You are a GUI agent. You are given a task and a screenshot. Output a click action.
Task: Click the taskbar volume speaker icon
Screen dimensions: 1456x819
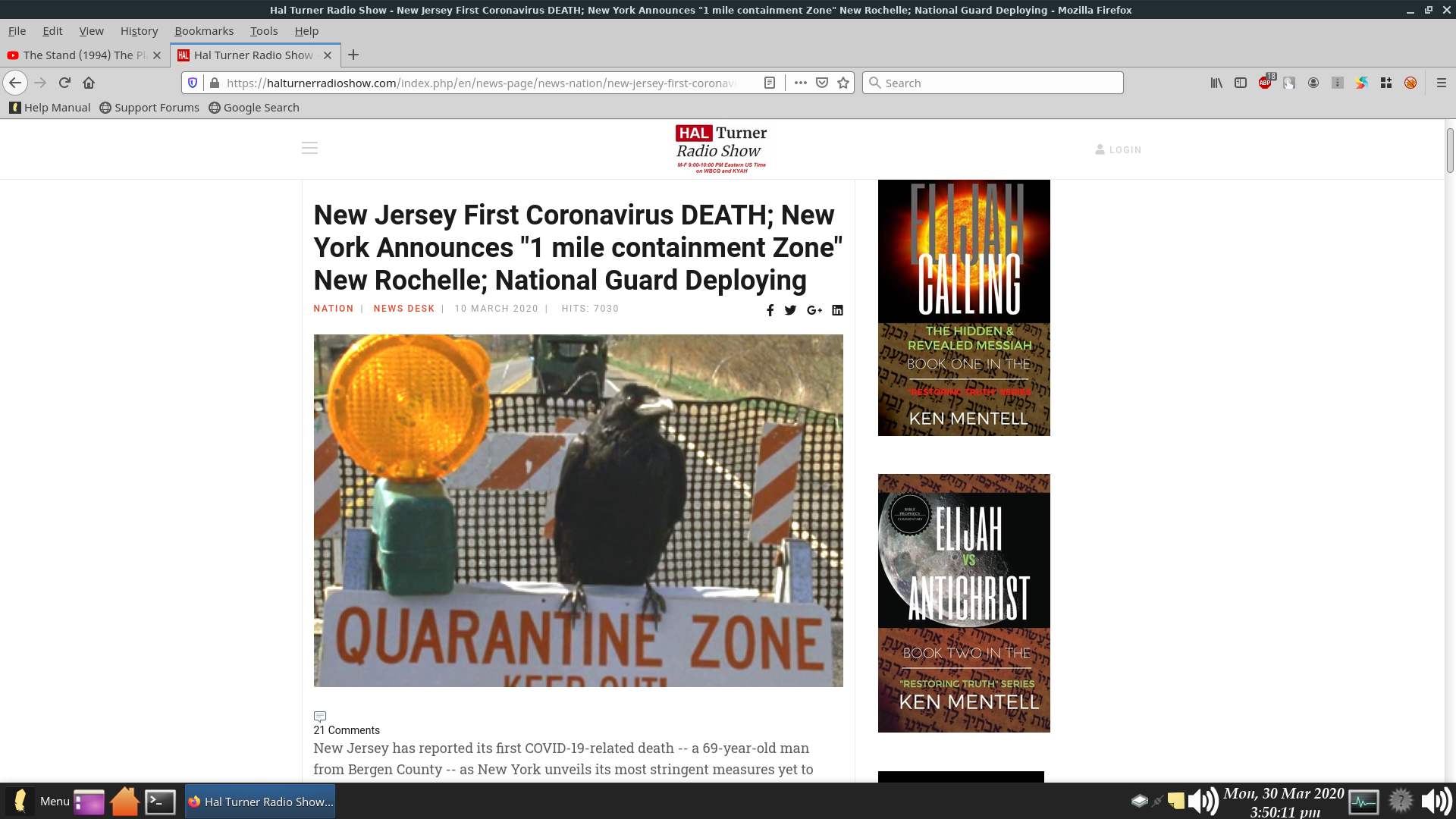pos(1203,801)
